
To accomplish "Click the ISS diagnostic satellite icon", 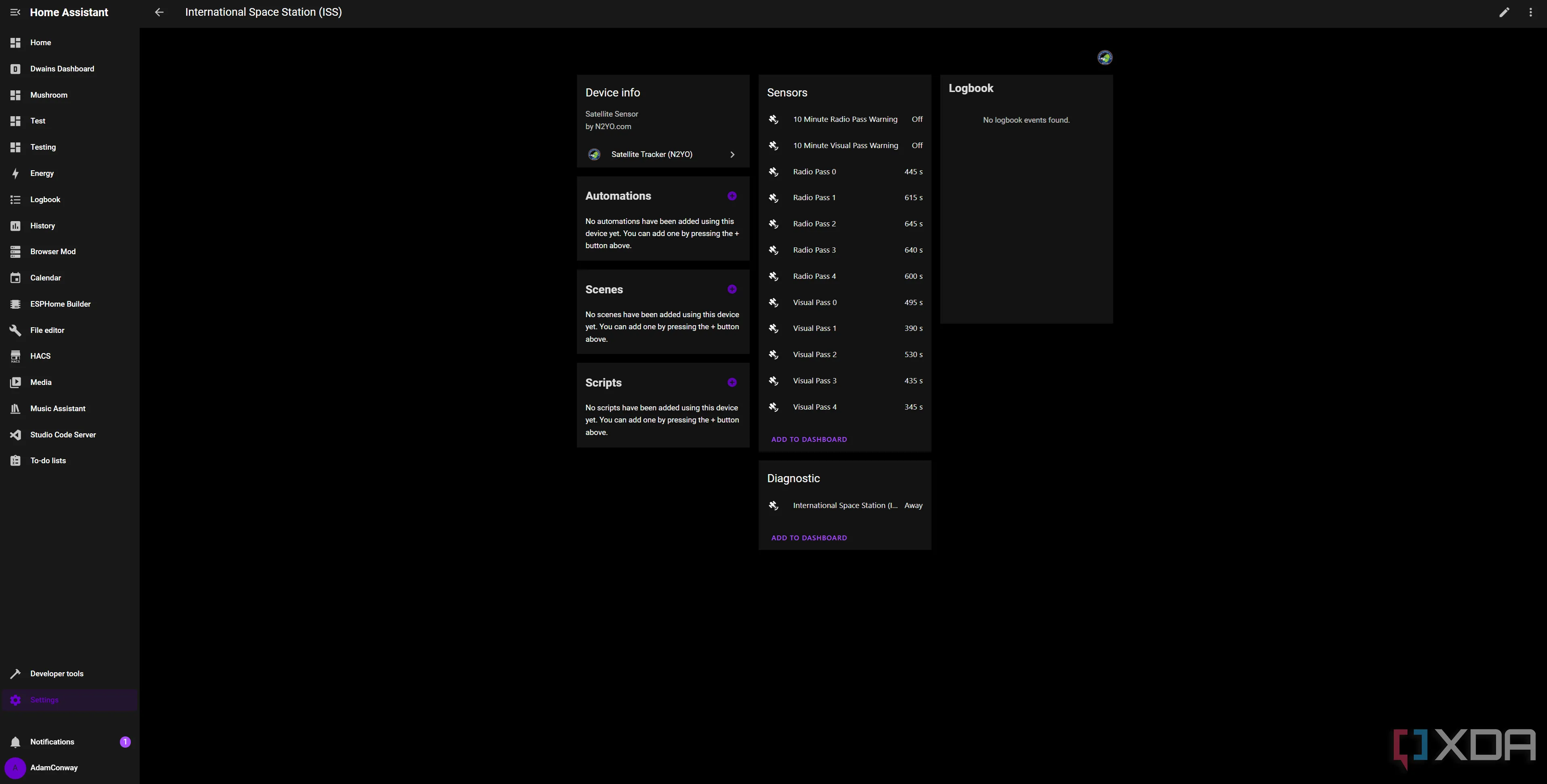I will click(773, 506).
